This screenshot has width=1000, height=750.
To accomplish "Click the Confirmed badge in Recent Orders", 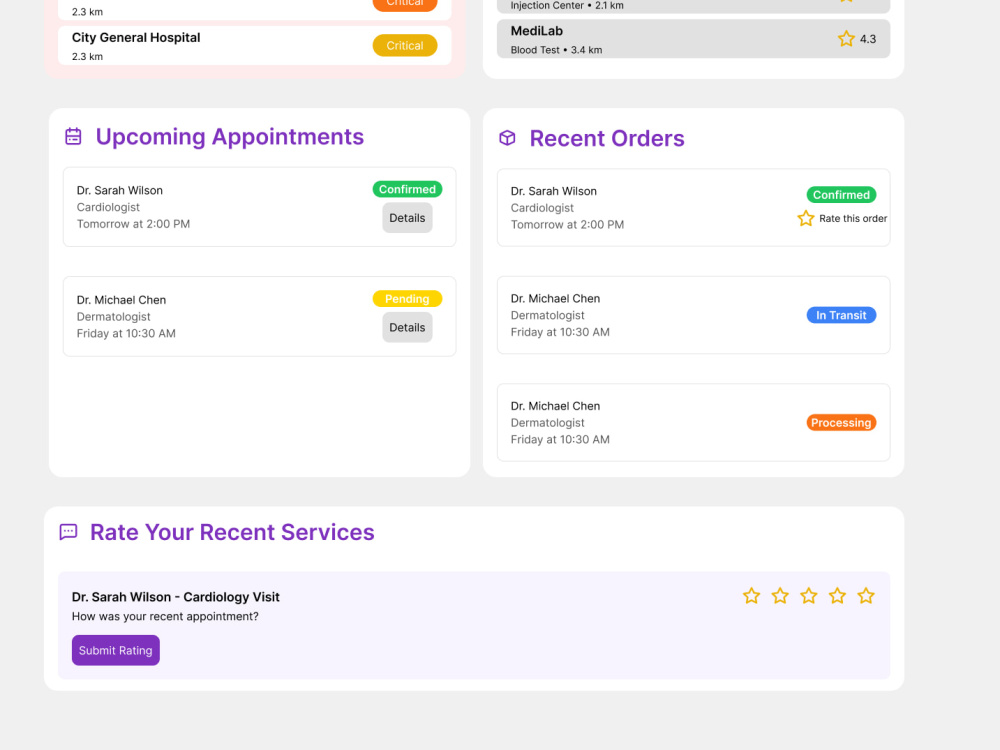I will pyautogui.click(x=841, y=195).
